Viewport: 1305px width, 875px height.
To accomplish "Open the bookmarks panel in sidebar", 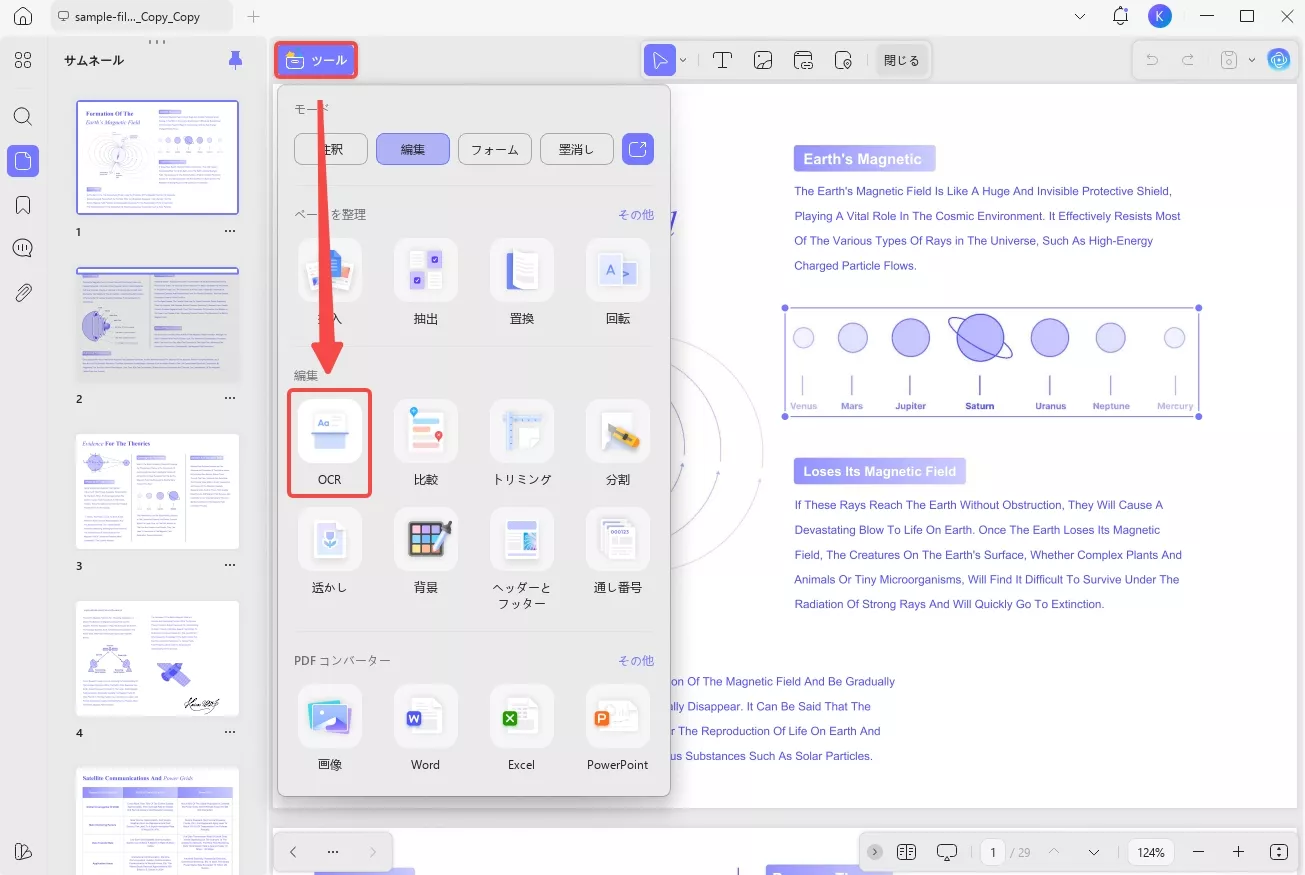I will [x=23, y=205].
